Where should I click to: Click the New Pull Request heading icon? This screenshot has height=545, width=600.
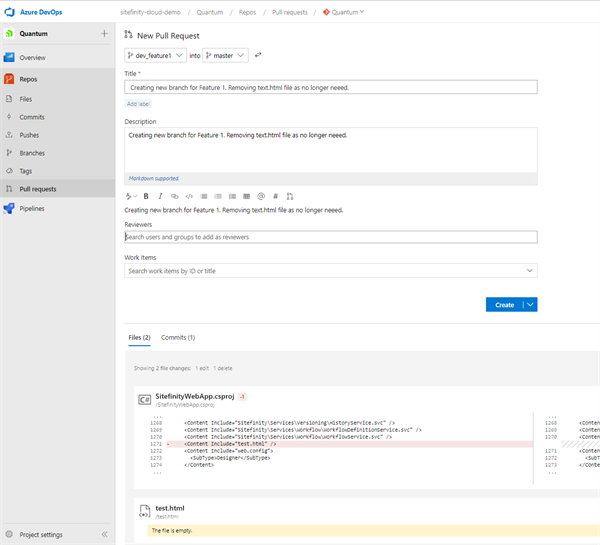click(x=128, y=35)
